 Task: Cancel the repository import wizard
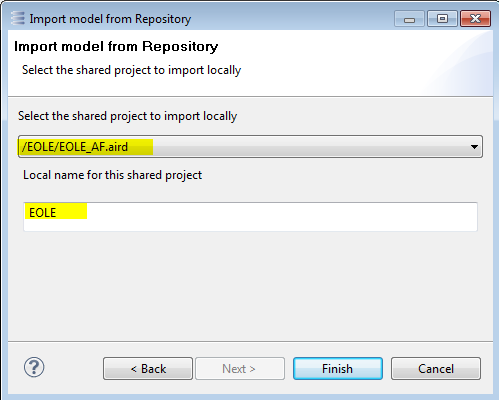[x=436, y=369]
